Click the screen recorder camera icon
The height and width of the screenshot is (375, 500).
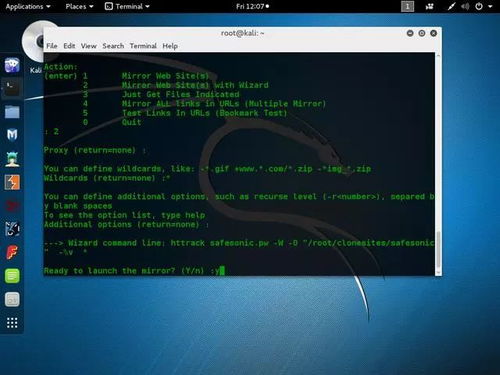point(429,6)
